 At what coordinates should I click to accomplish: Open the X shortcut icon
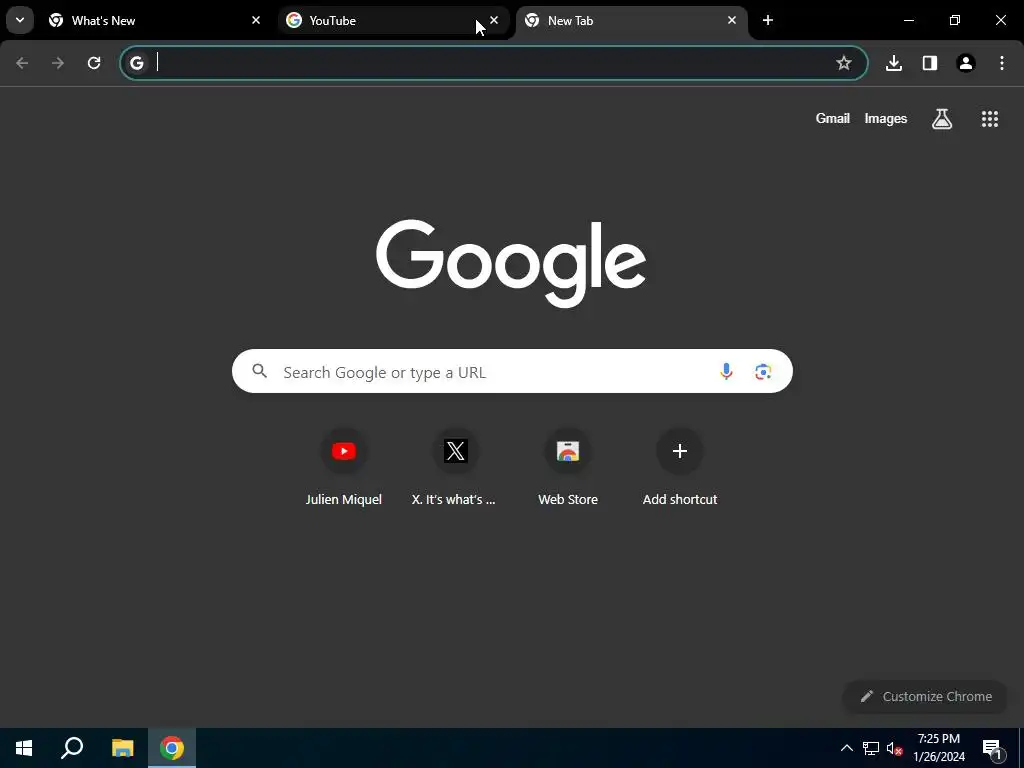(x=455, y=451)
